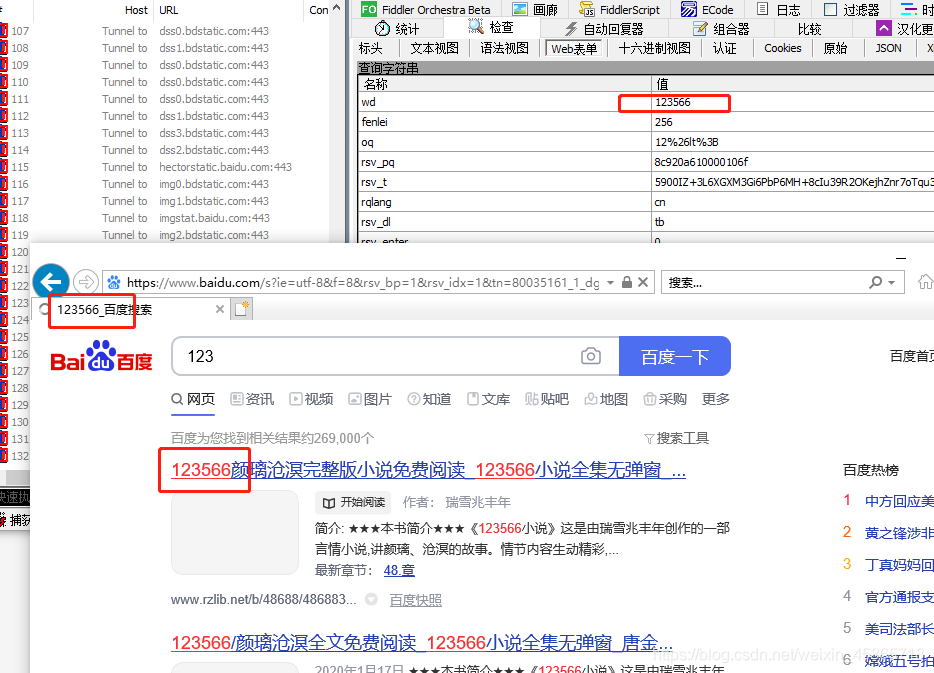Open the 原始 raw tab
Screen dimensions: 934x673
(835, 48)
